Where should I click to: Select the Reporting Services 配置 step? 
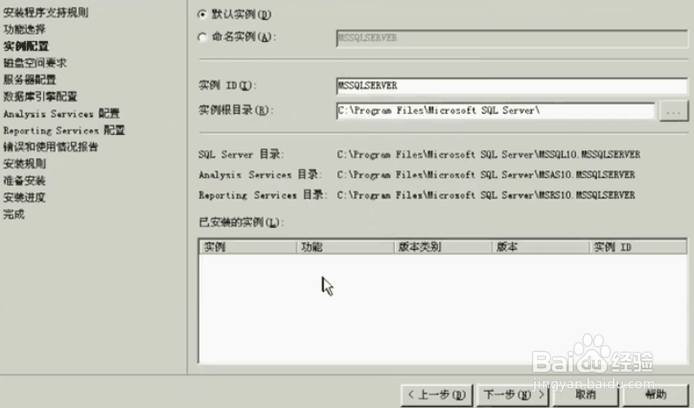(64, 131)
